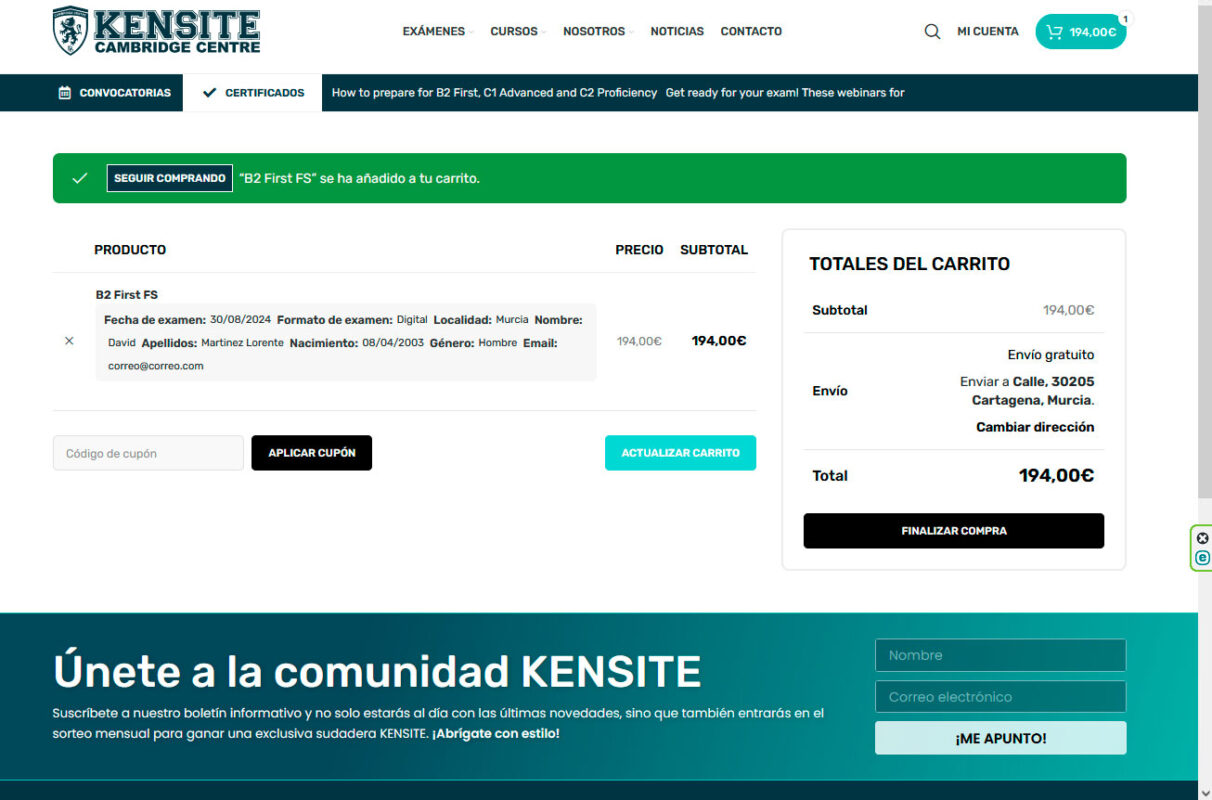This screenshot has width=1212, height=800.
Task: Subscribe with the ¡Me Apunto! button
Action: [x=1000, y=738]
